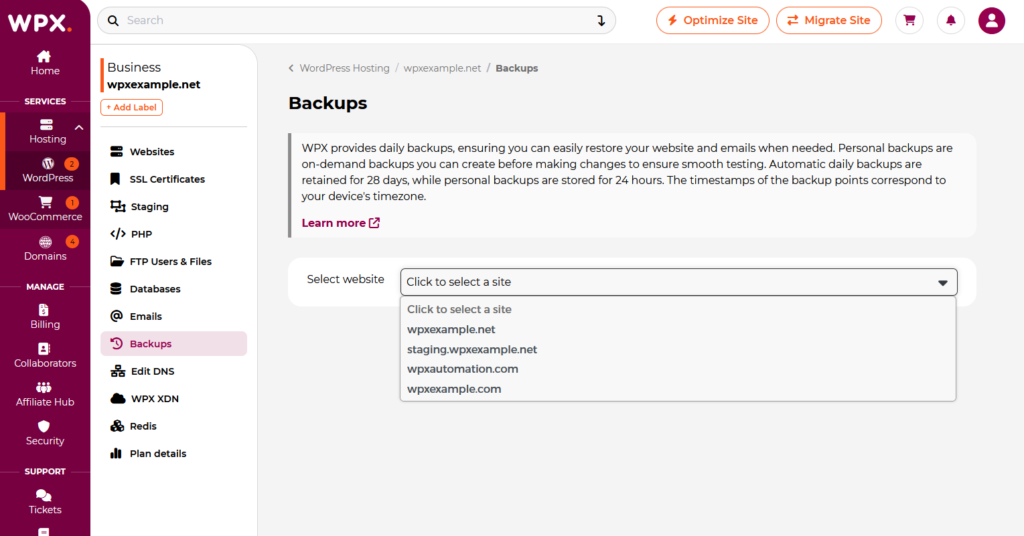Click the Add Label button
This screenshot has height=536, width=1024.
pyautogui.click(x=131, y=107)
